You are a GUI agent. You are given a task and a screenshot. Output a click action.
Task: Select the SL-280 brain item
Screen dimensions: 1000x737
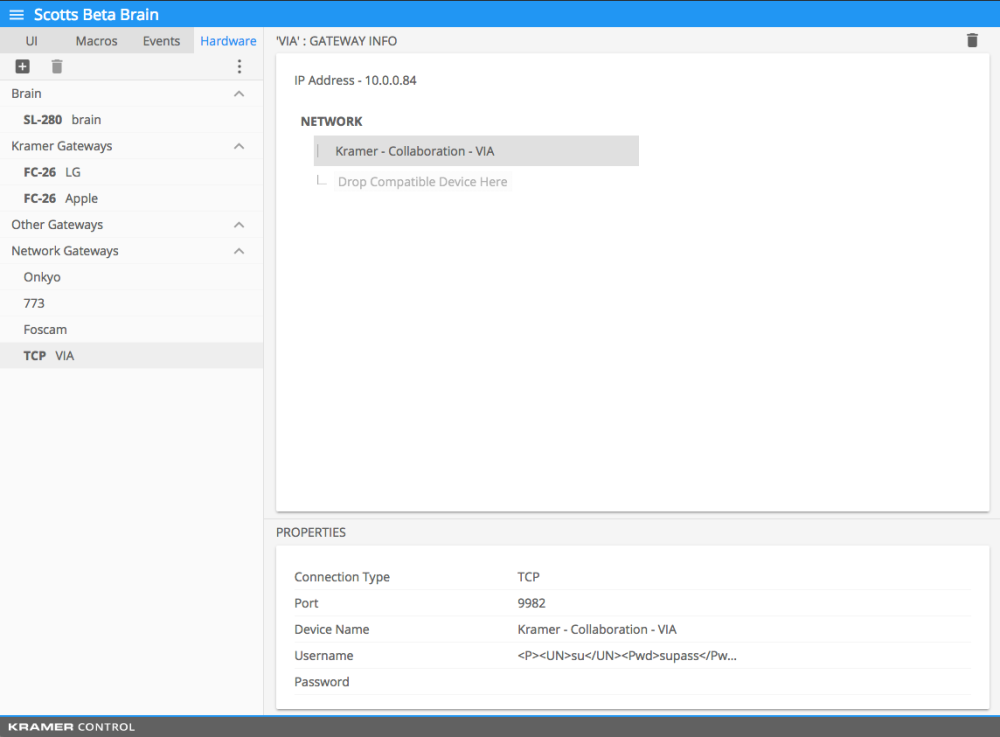coord(131,120)
